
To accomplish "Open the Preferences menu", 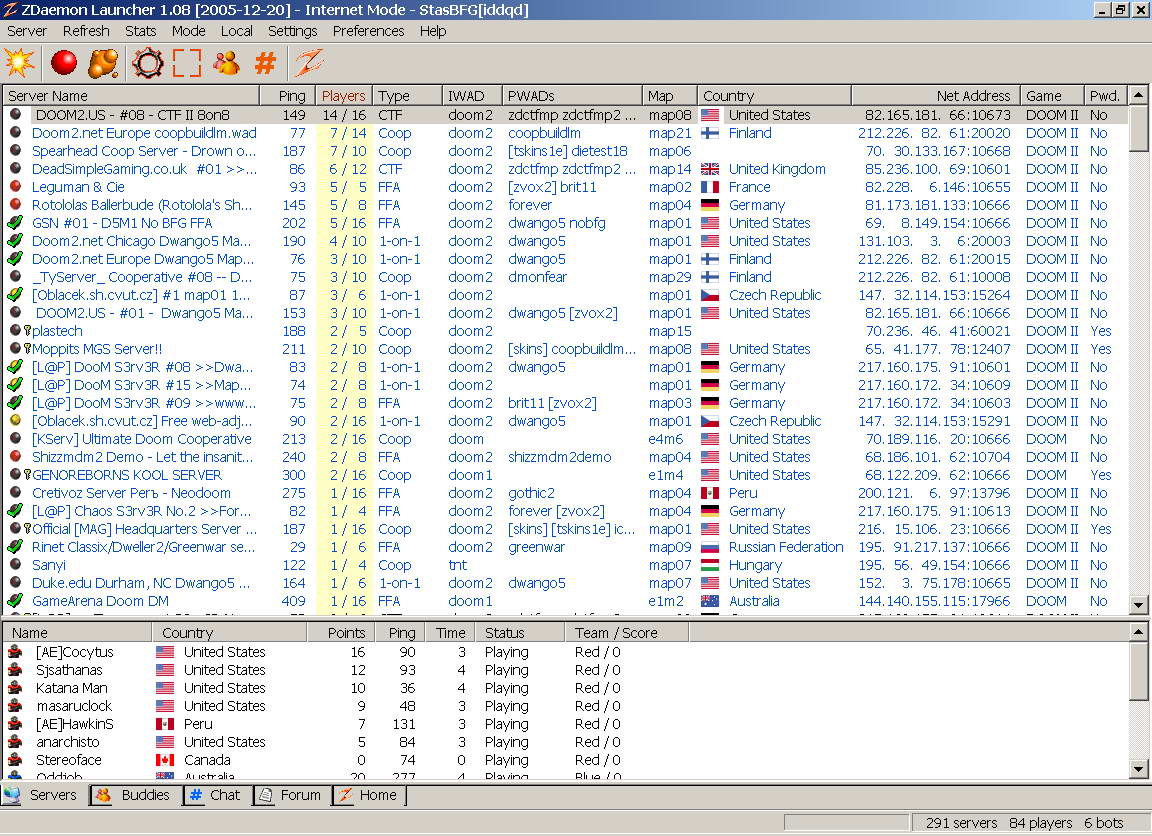I will click(x=368, y=31).
